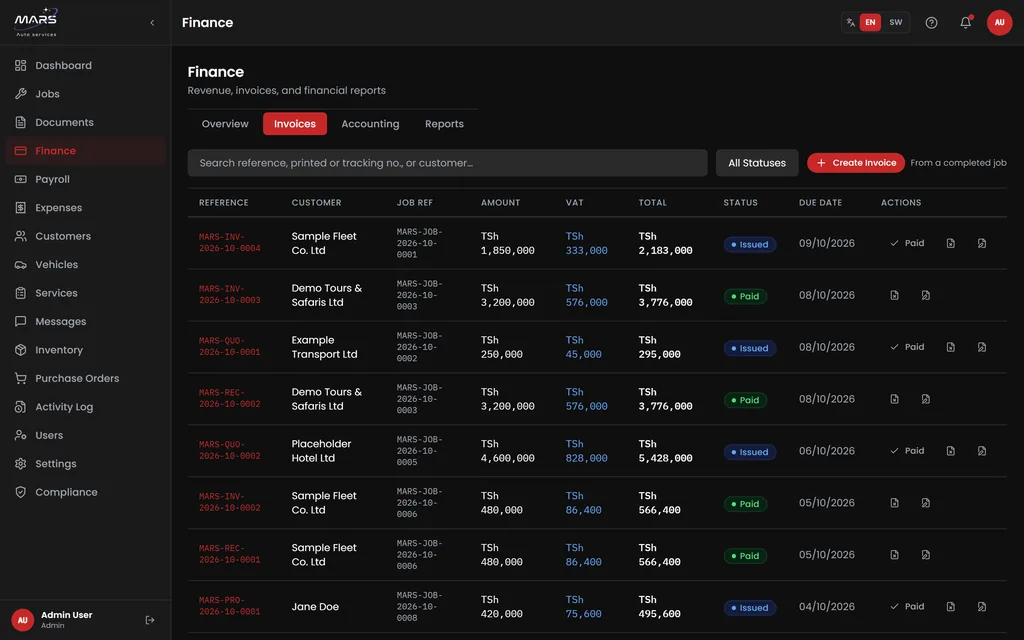This screenshot has width=1024, height=640.
Task: Click the VAT amount TSh 45,000
Action: [583, 347]
